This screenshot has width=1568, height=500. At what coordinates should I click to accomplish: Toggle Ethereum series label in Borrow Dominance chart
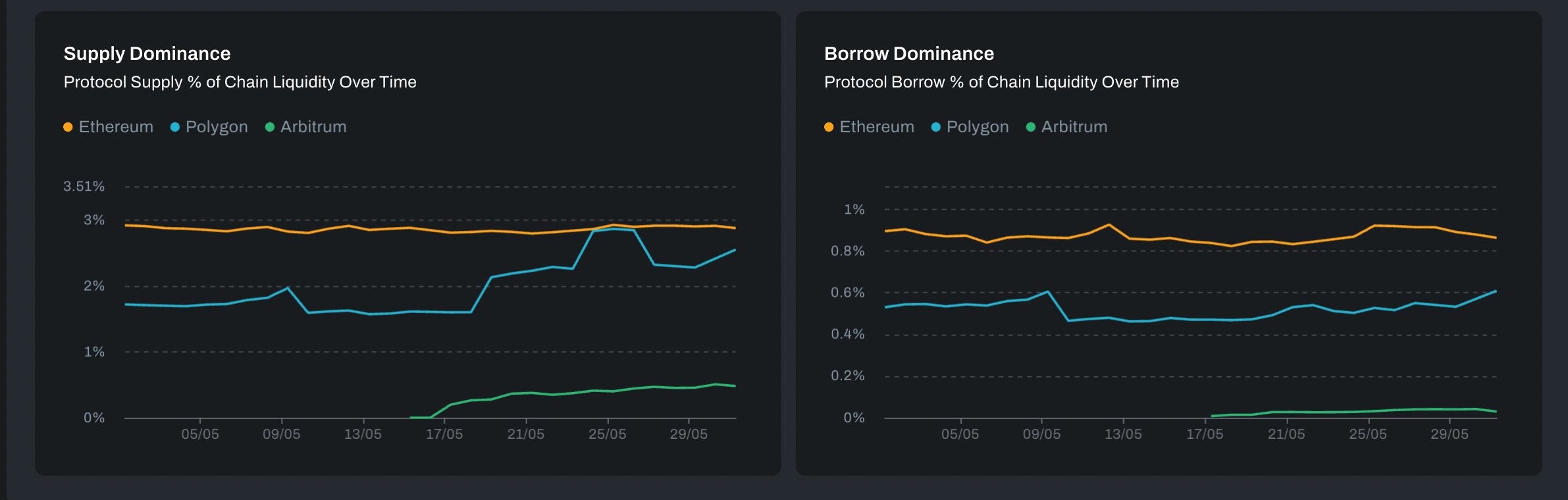[x=877, y=127]
